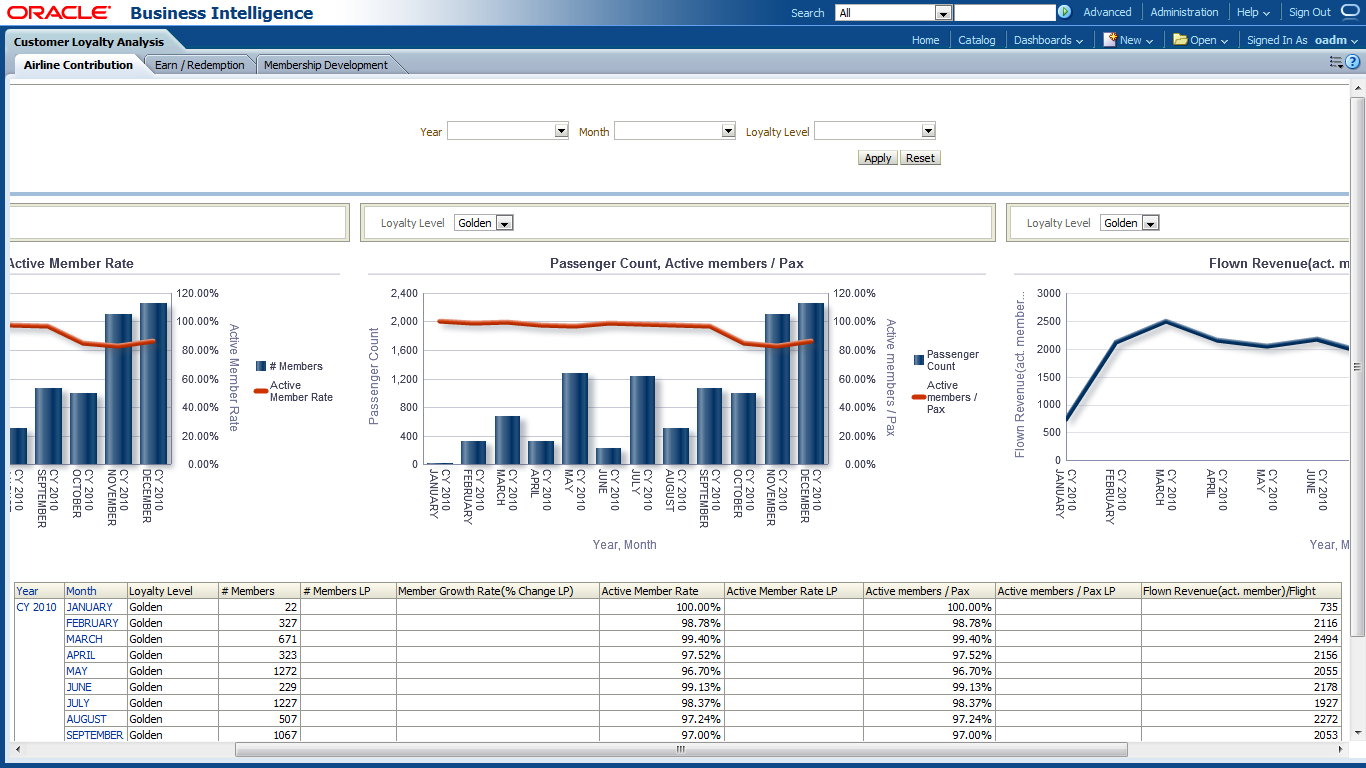
Task: Click the New document icon
Action: [x=1109, y=40]
